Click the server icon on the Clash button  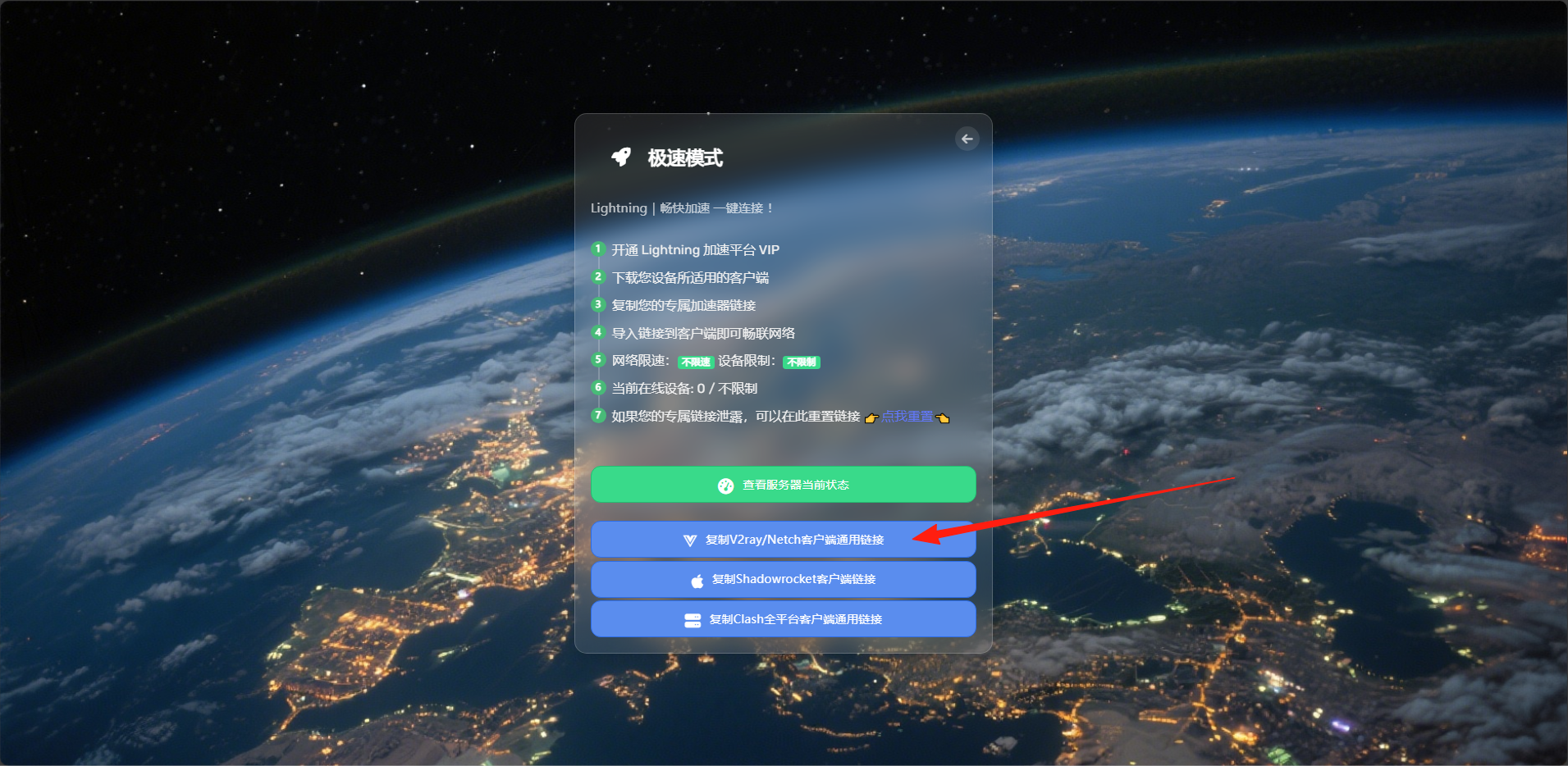[x=693, y=620]
